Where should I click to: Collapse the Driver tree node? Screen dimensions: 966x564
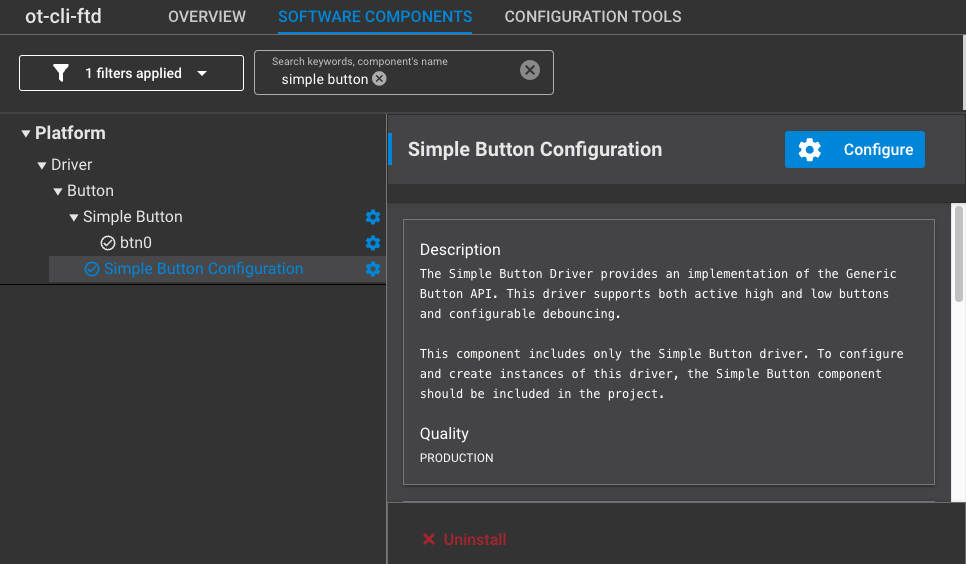42,165
